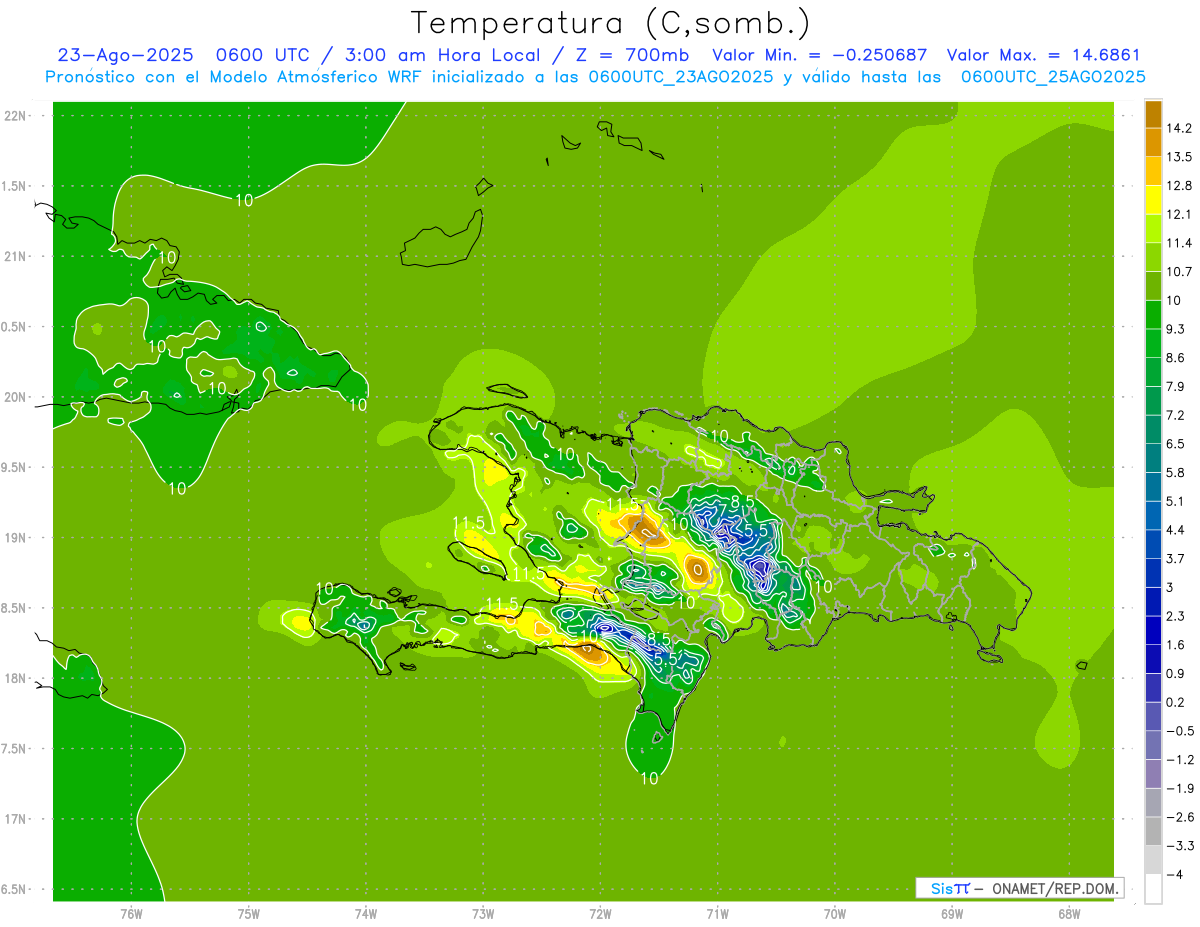This screenshot has width=1200, height=927.
Task: Click the legend value "13.5"
Action: [1178, 157]
